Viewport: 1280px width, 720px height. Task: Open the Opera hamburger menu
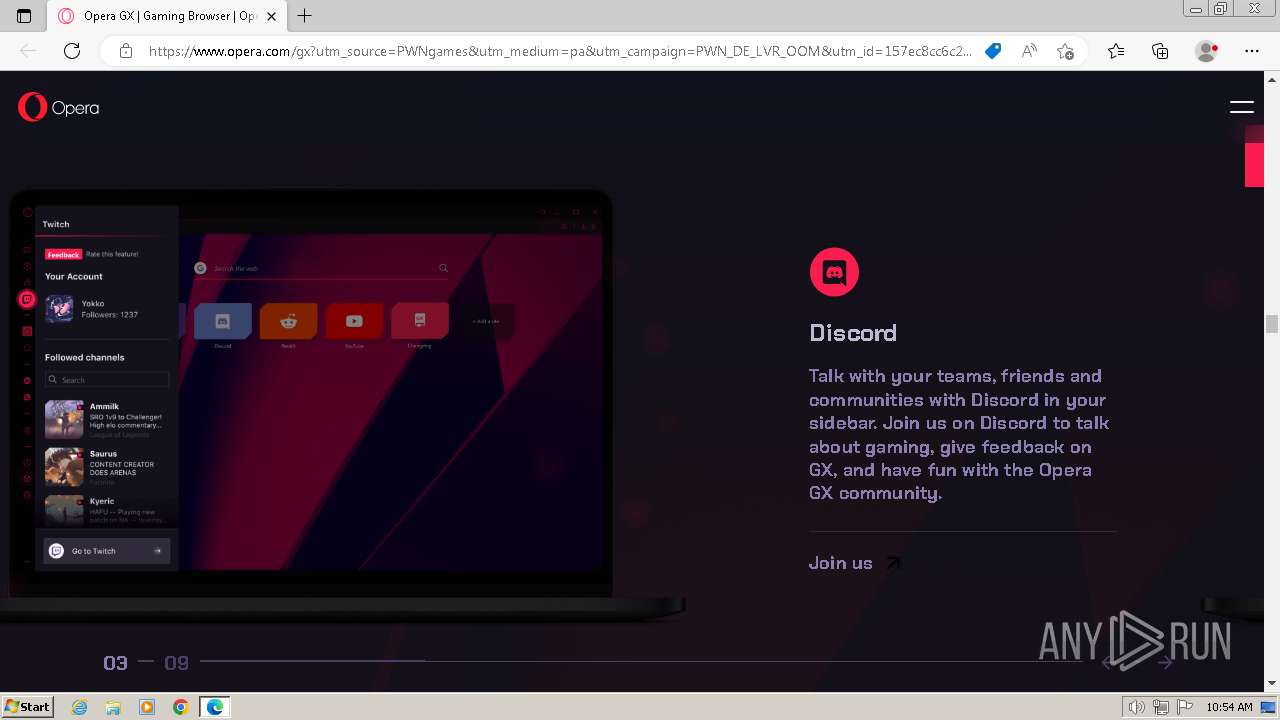click(x=1241, y=107)
